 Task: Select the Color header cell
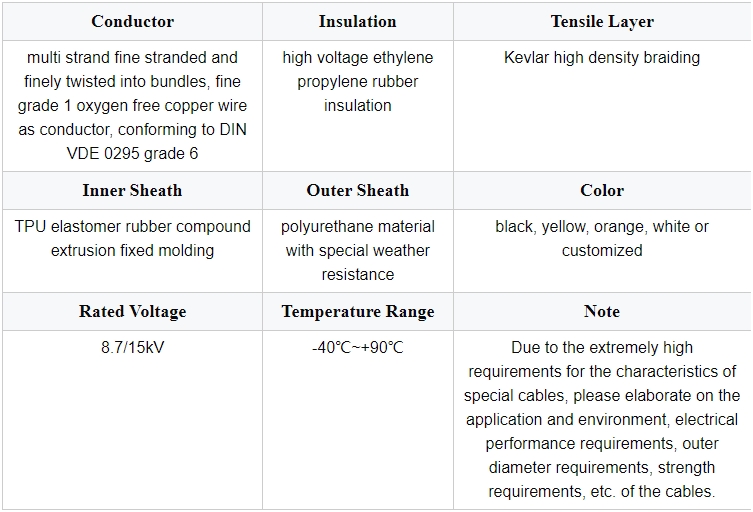click(x=602, y=191)
